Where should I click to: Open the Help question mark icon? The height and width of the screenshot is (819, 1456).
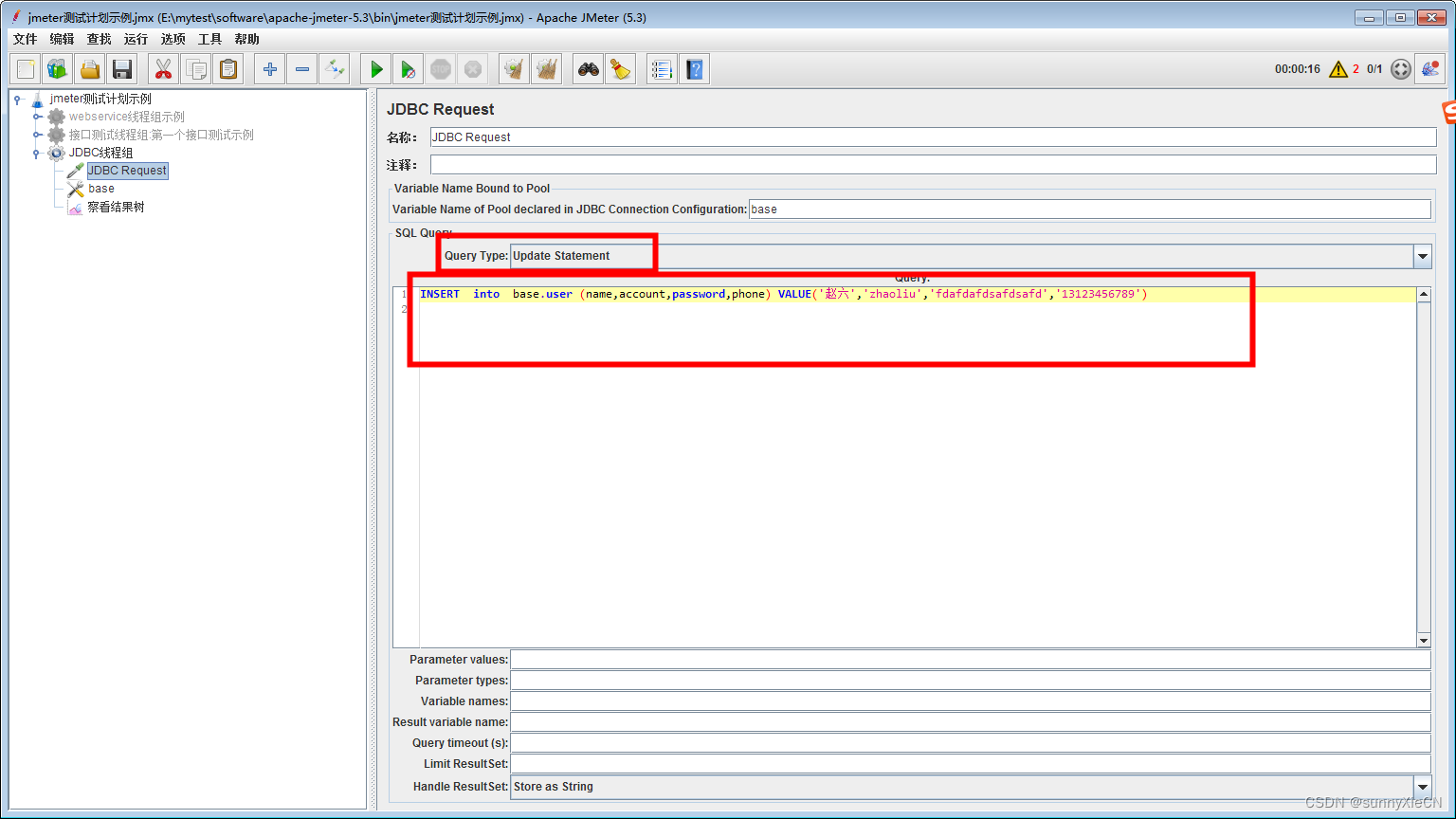[695, 69]
